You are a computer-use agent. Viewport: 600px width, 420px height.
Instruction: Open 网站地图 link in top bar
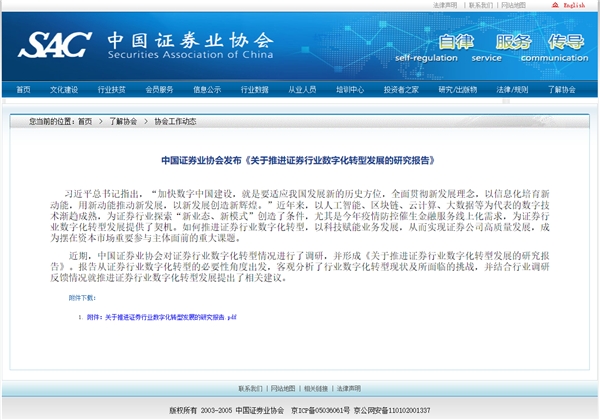pyautogui.click(x=514, y=5)
